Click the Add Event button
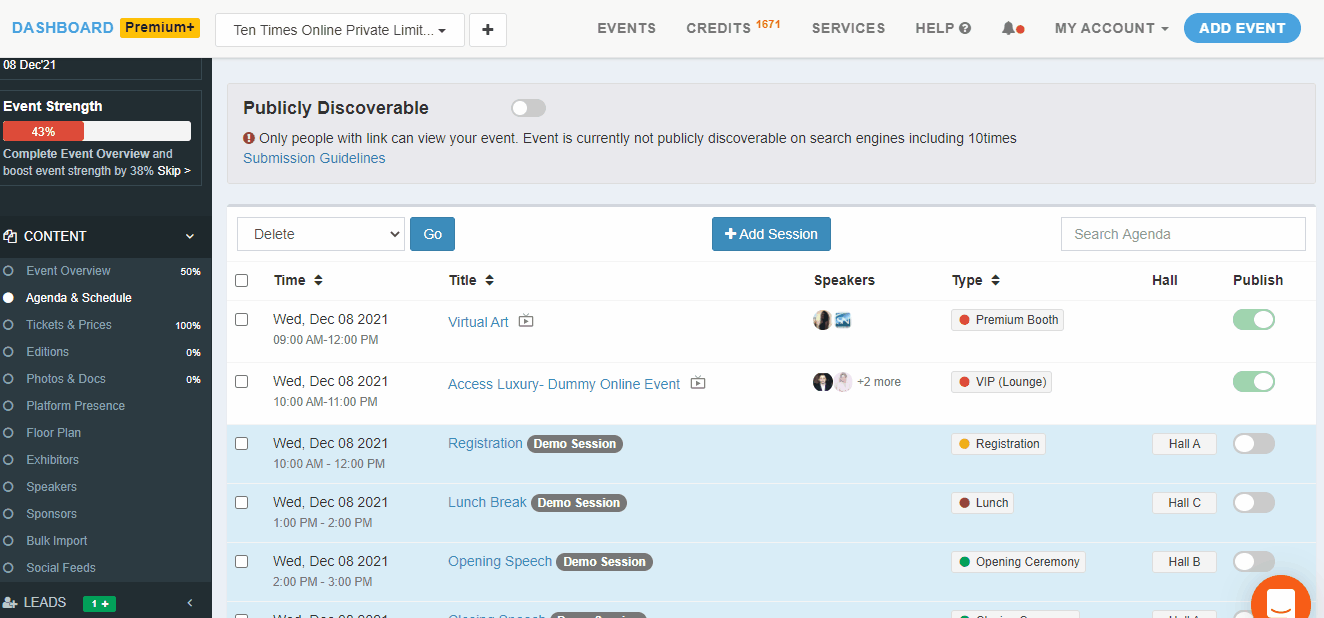 point(1242,28)
